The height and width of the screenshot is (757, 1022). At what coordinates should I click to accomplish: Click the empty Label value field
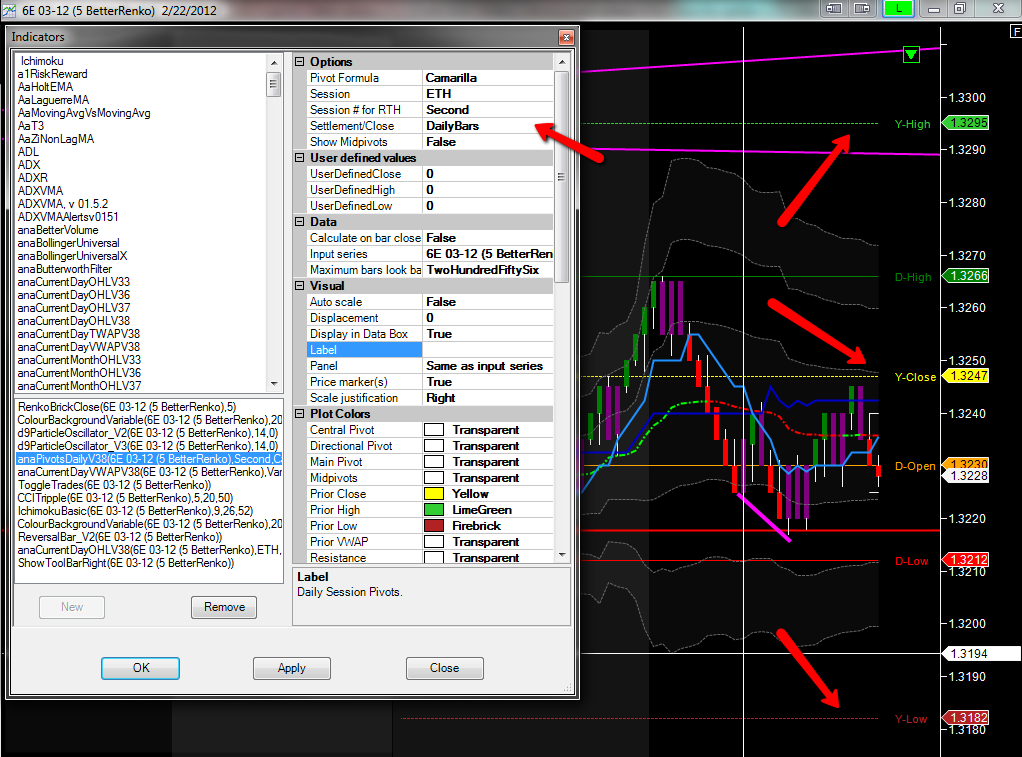coord(488,350)
